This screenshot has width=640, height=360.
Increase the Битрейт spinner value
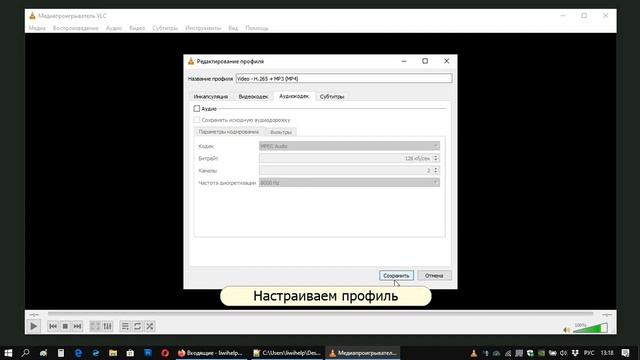point(436,156)
